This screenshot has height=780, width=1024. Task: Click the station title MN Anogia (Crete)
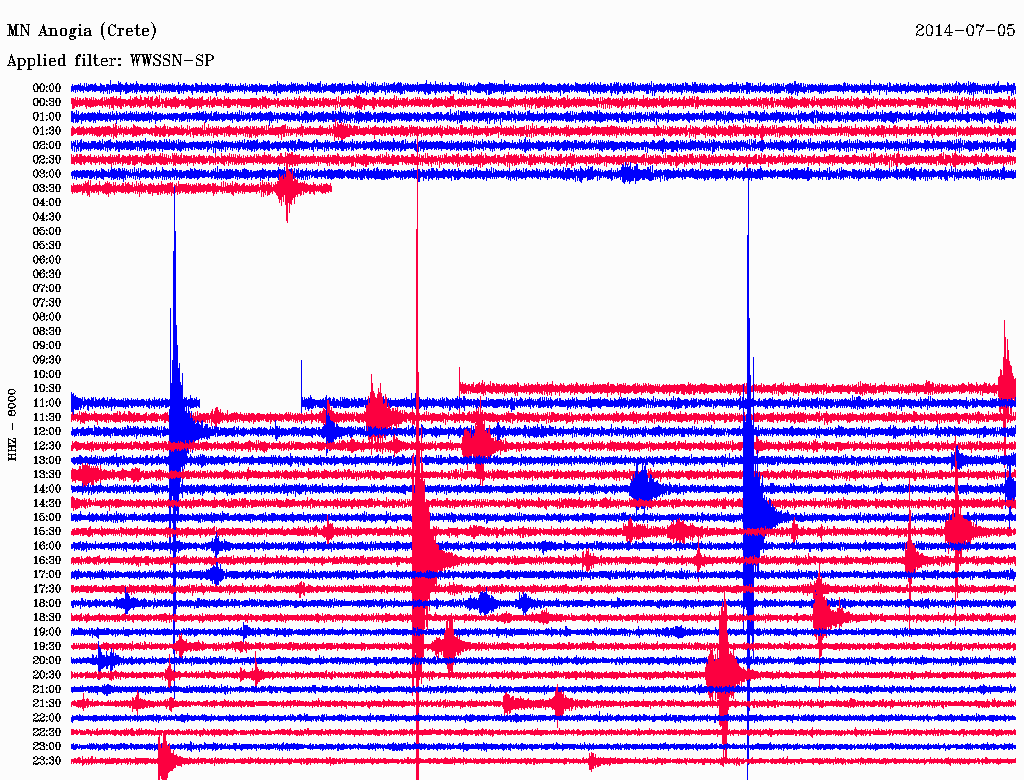click(82, 31)
